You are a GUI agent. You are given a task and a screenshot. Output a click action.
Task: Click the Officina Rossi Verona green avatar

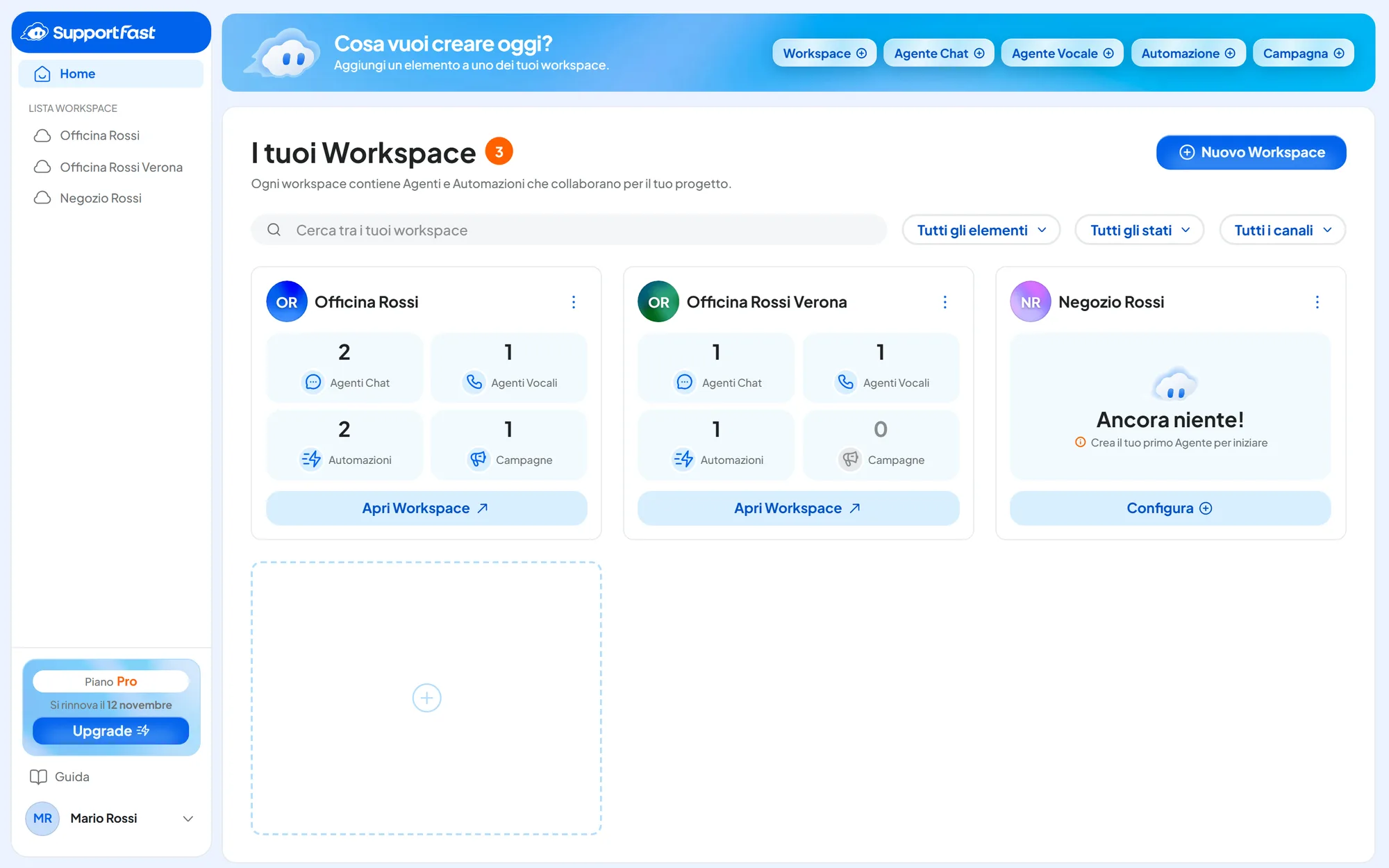658,301
